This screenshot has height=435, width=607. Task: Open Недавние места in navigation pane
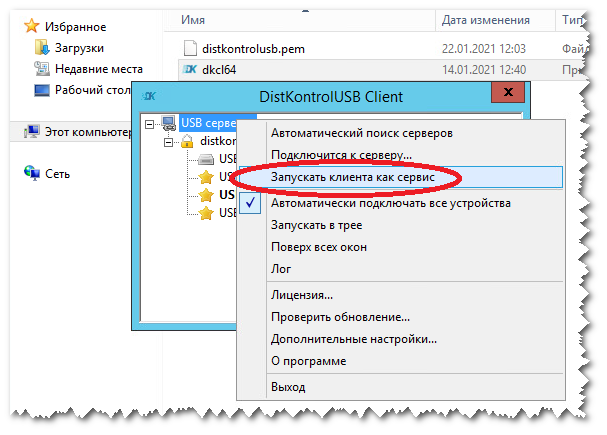pos(99,69)
